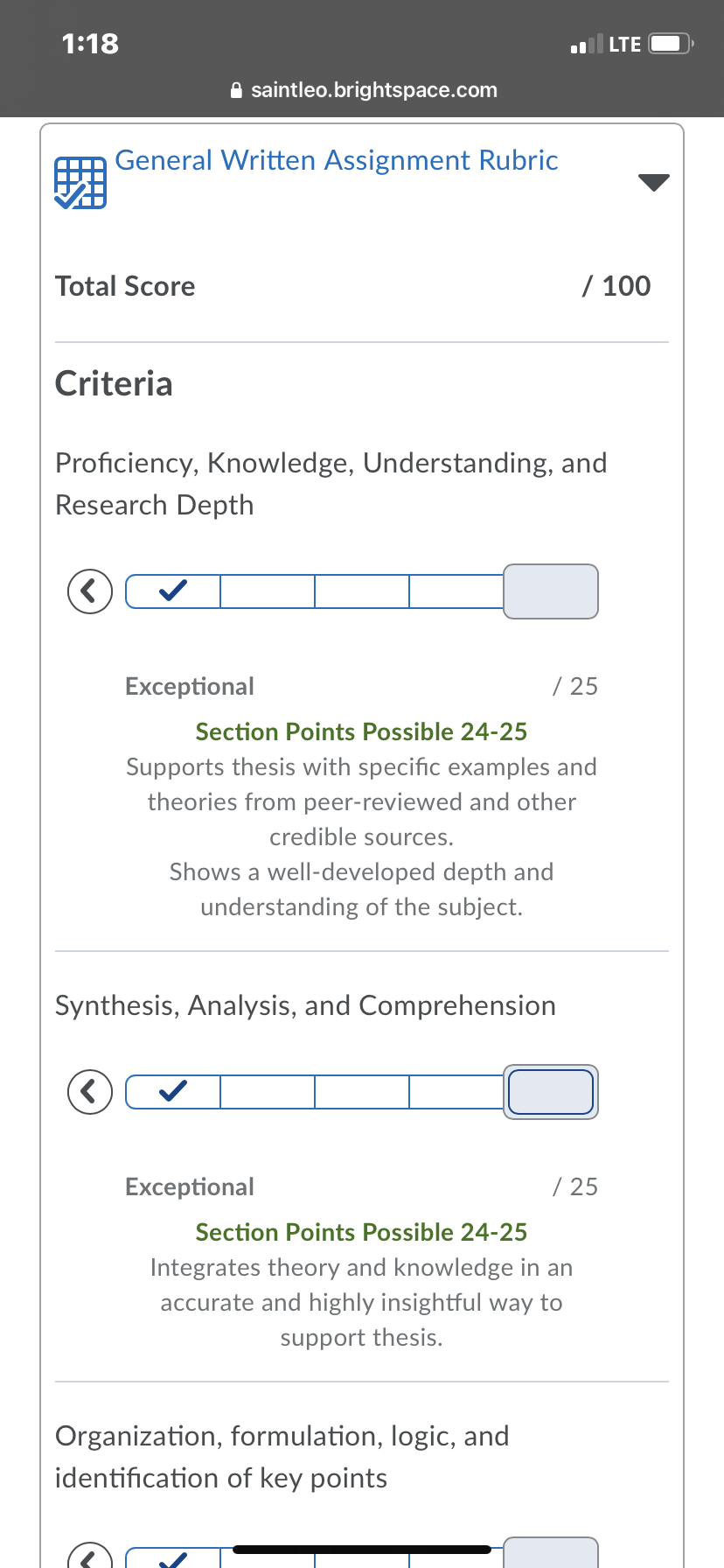The image size is (724, 1568).
Task: Tap the lock icon in address bar
Action: (x=235, y=90)
